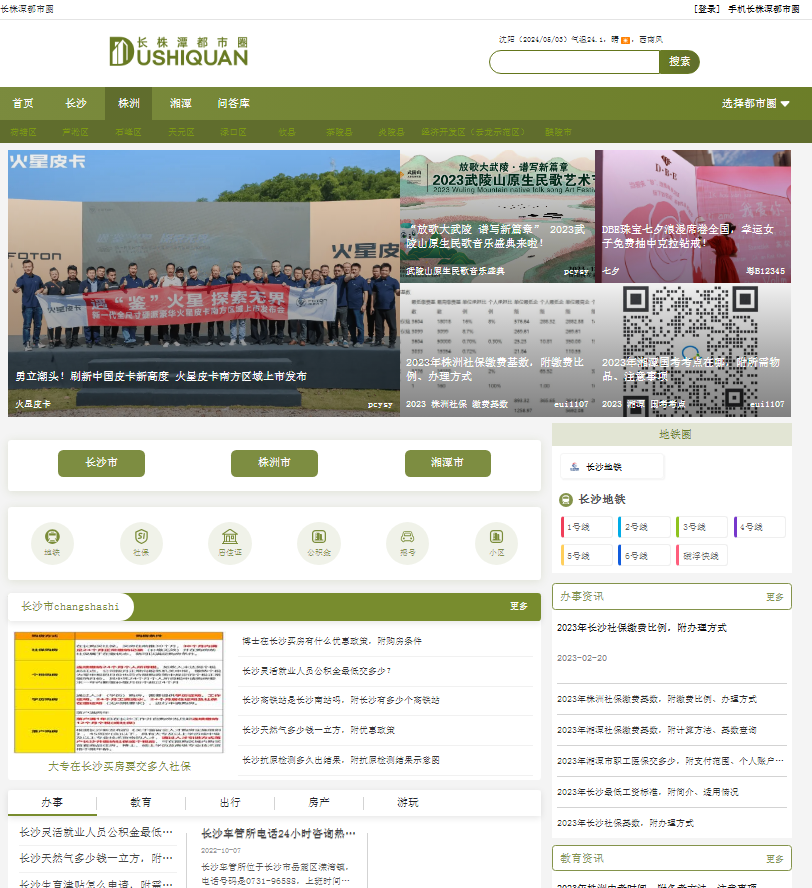Screen dimensions: 812x888
Task: Select metro 3号线 green line
Action: tap(702, 527)
